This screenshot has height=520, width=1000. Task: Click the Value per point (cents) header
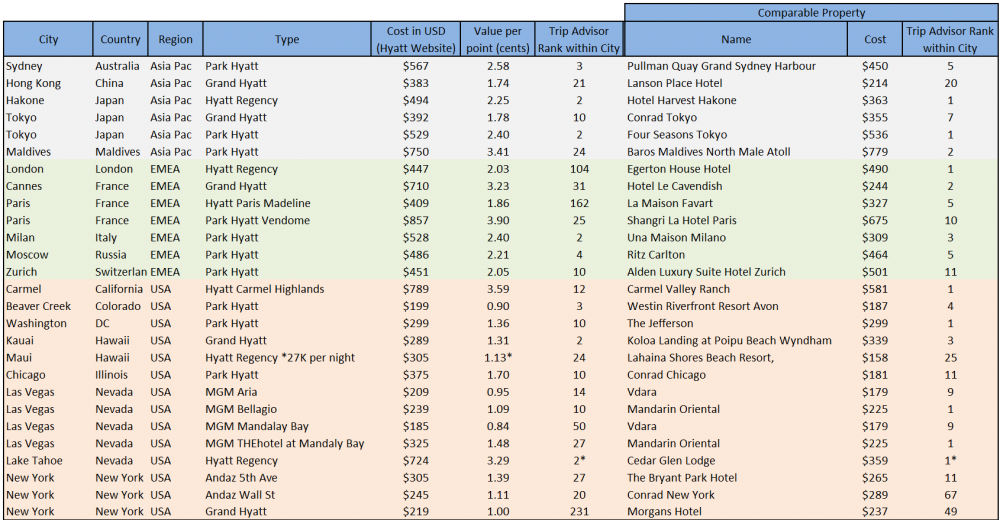(497, 40)
